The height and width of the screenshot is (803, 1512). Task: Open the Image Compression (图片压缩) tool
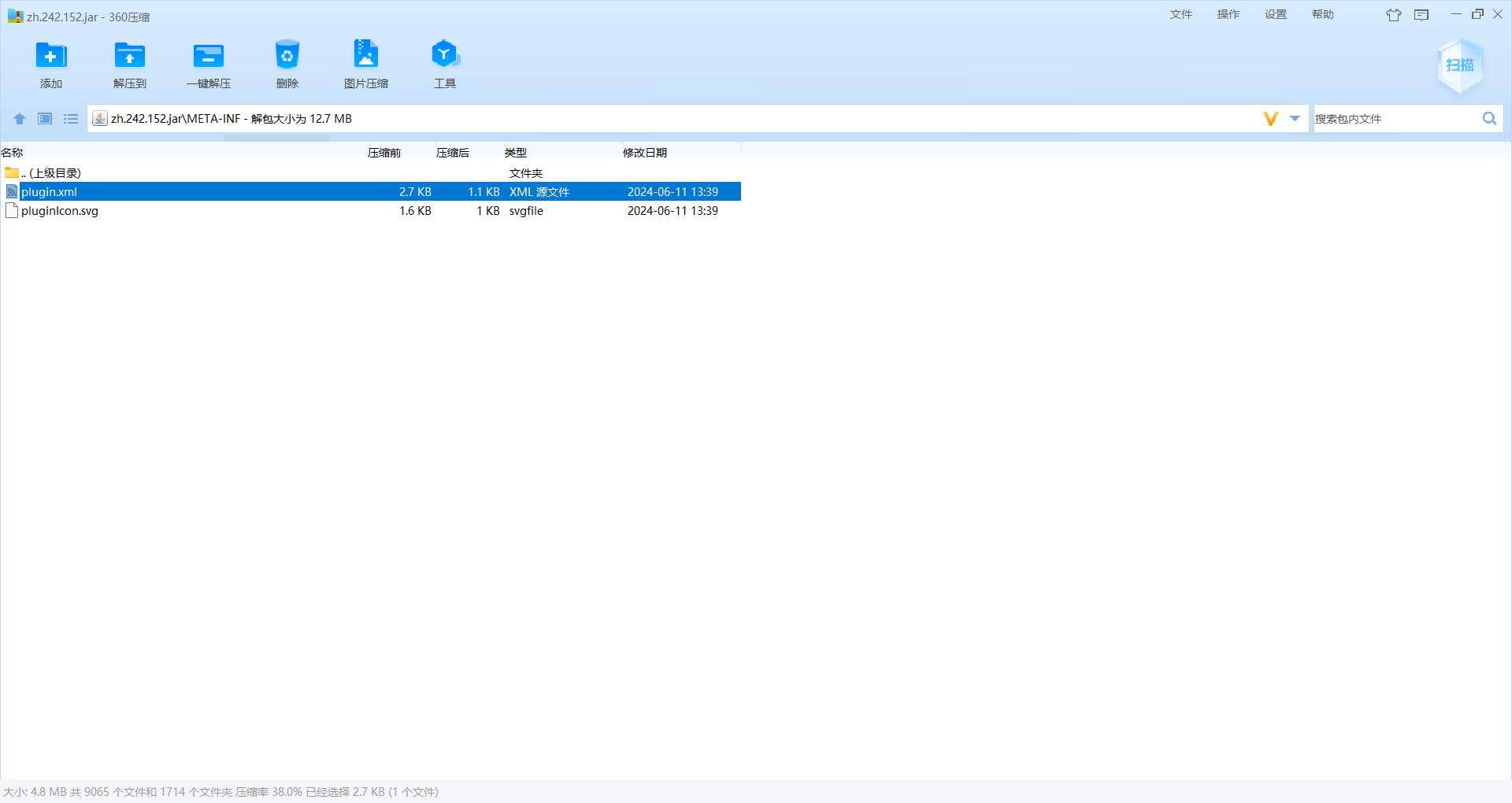[366, 57]
